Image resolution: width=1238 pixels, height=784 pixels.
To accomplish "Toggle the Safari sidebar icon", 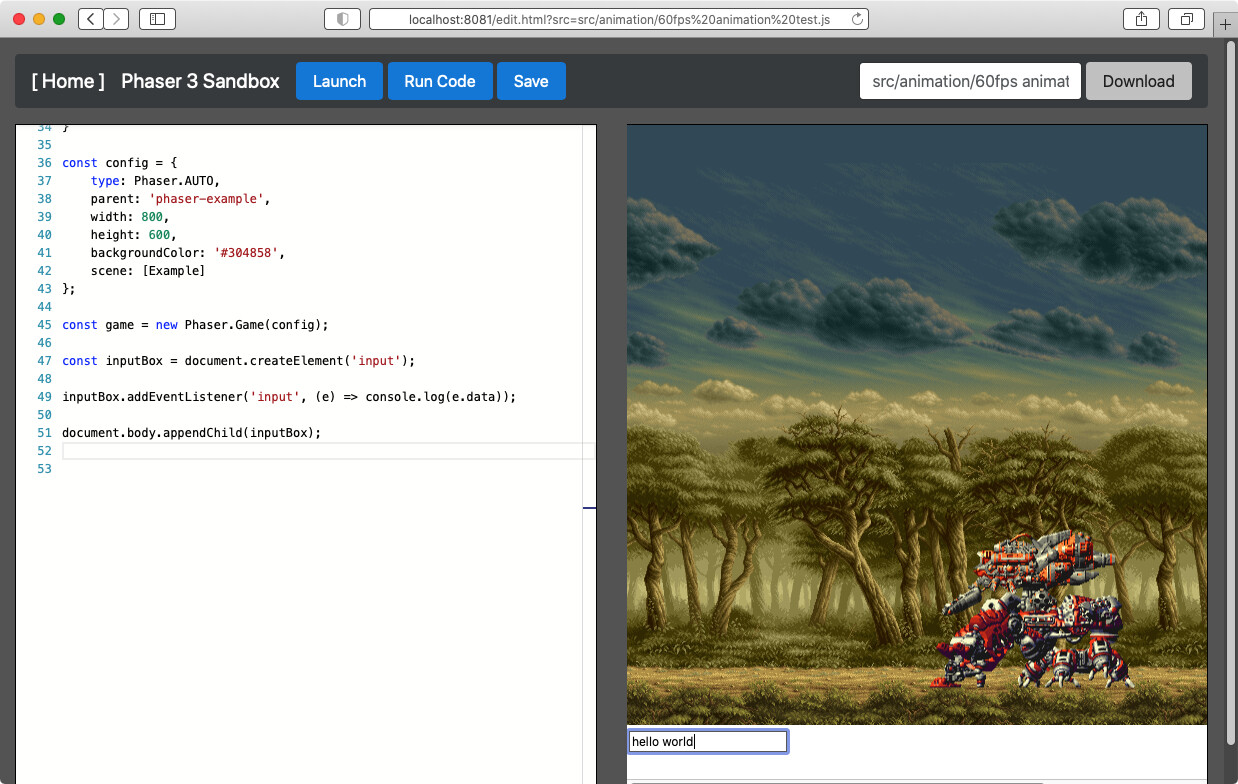I will coord(157,19).
